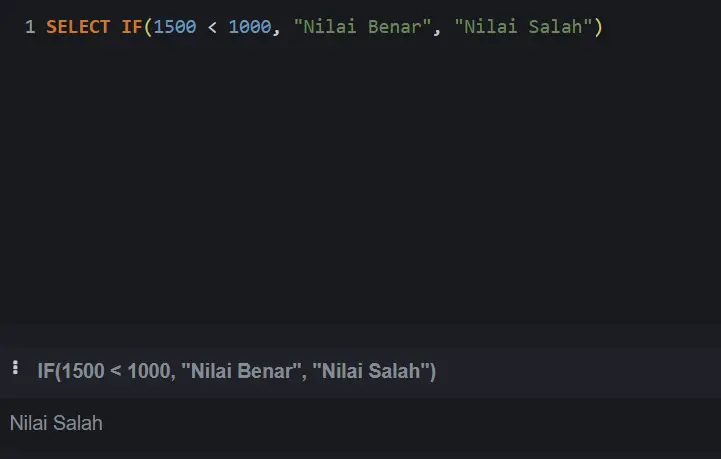This screenshot has width=721, height=459.
Task: Click the less-than operator in the query
Action: 212,27
